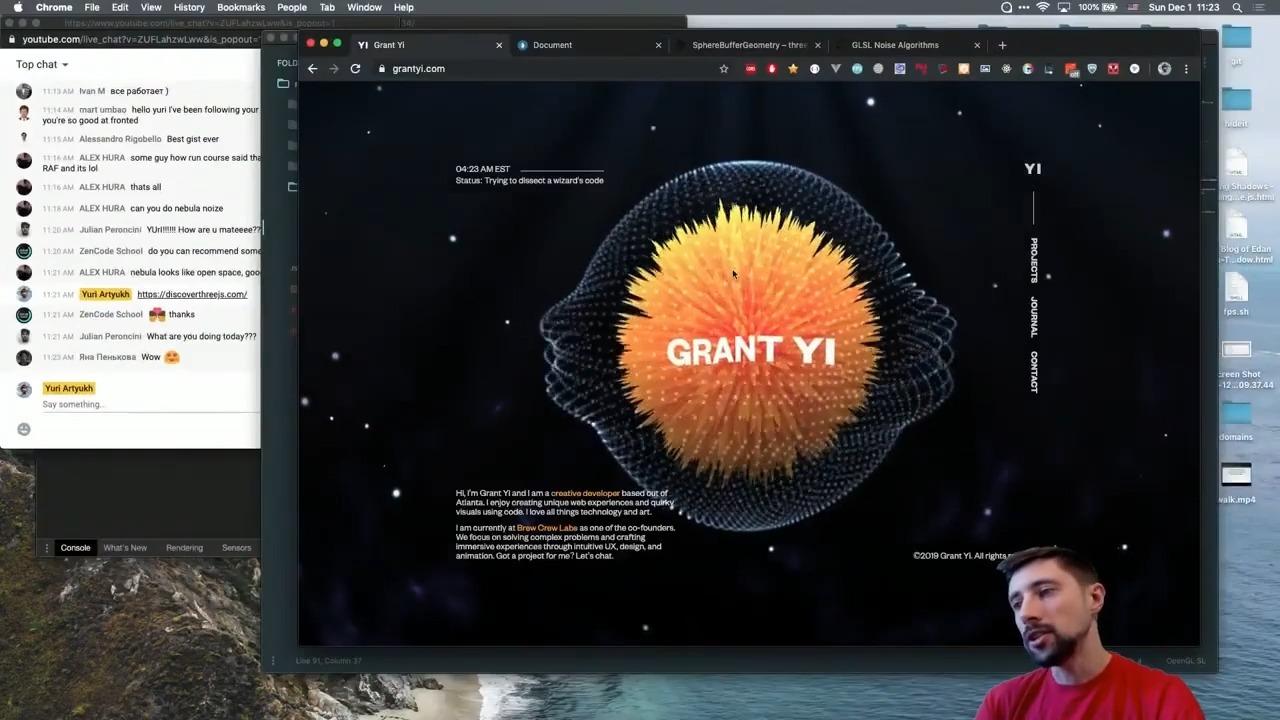Switch to the Rendering tab in DevTools
The image size is (1280, 720).
(x=184, y=547)
